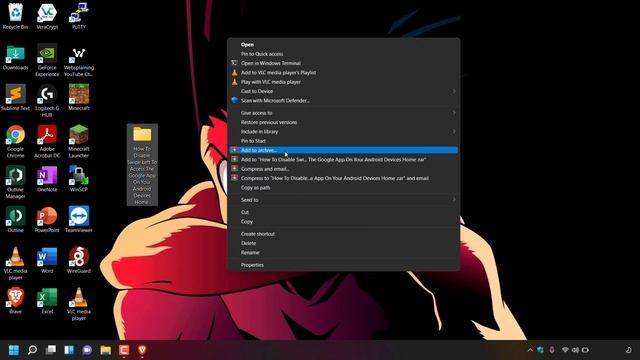
Task: Choose Open in Windows Terminal
Action: pyautogui.click(x=344, y=63)
